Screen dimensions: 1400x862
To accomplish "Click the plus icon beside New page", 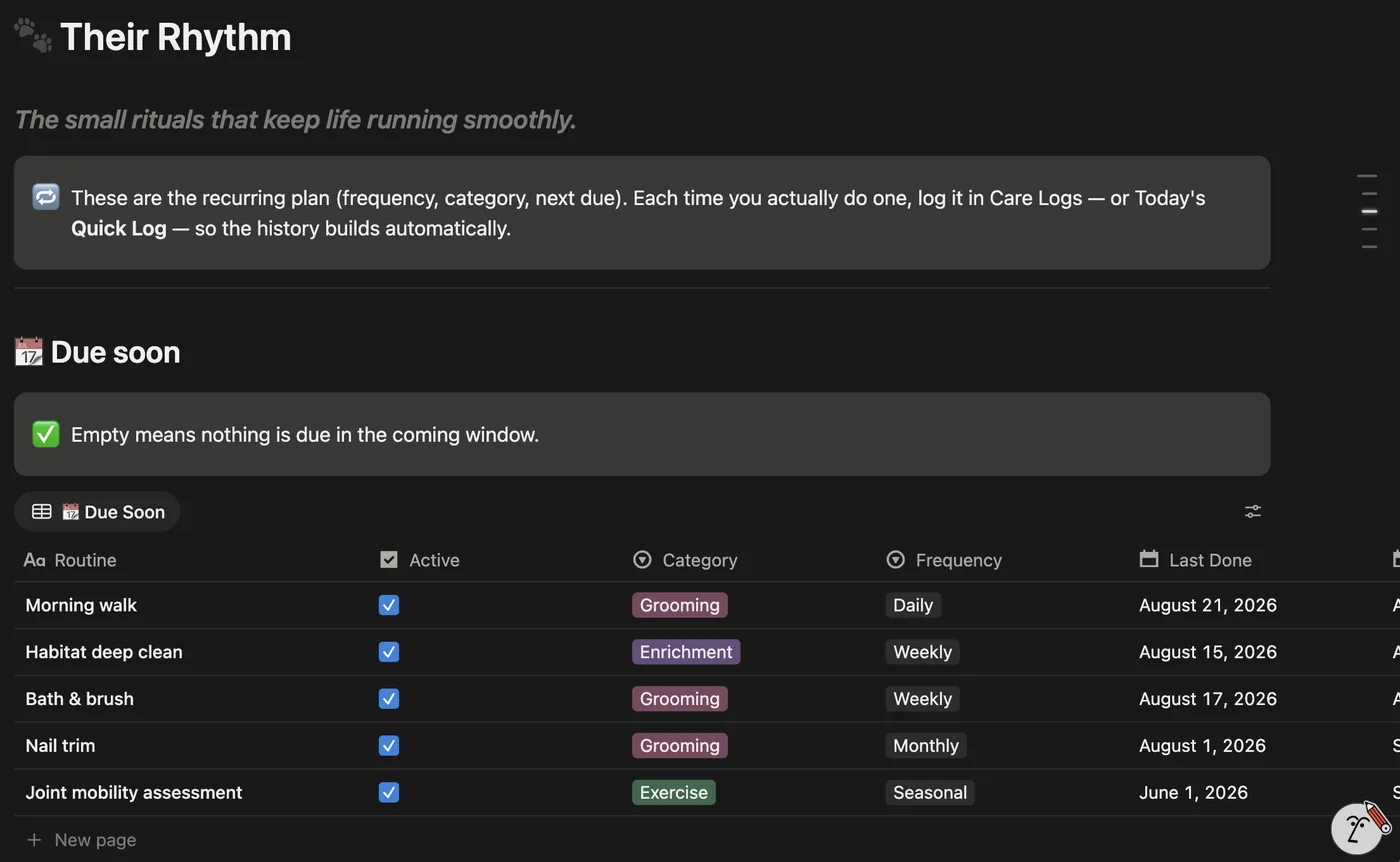I will tap(34, 840).
